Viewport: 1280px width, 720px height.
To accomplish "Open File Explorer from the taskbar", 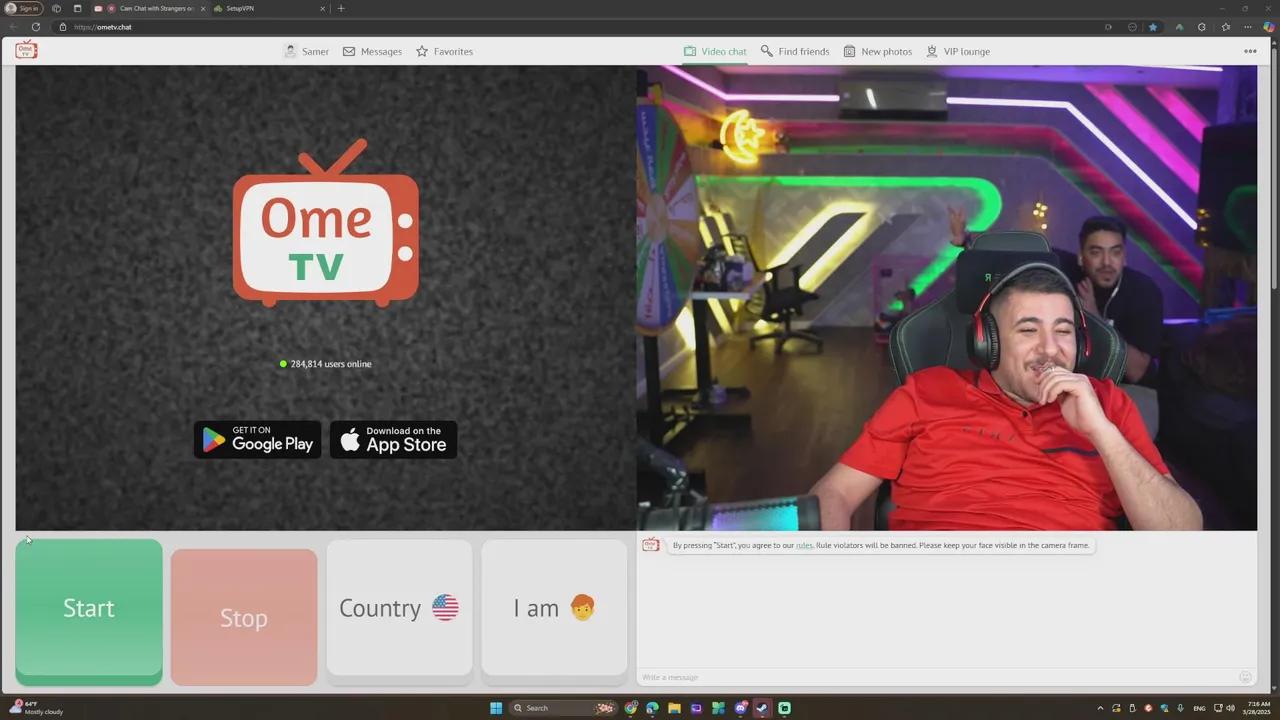I will tap(675, 708).
